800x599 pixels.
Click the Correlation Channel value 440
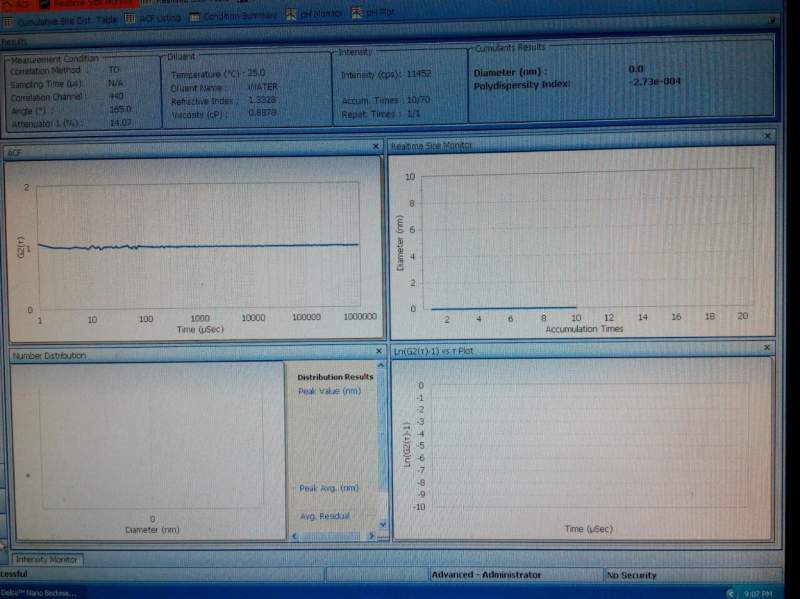116,96
